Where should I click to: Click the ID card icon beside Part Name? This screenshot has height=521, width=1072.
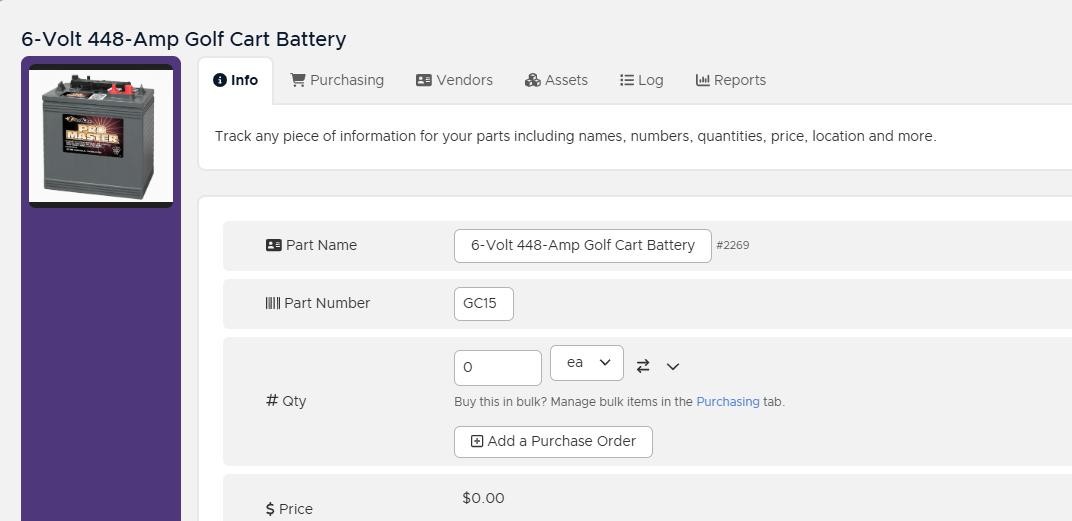[274, 245]
